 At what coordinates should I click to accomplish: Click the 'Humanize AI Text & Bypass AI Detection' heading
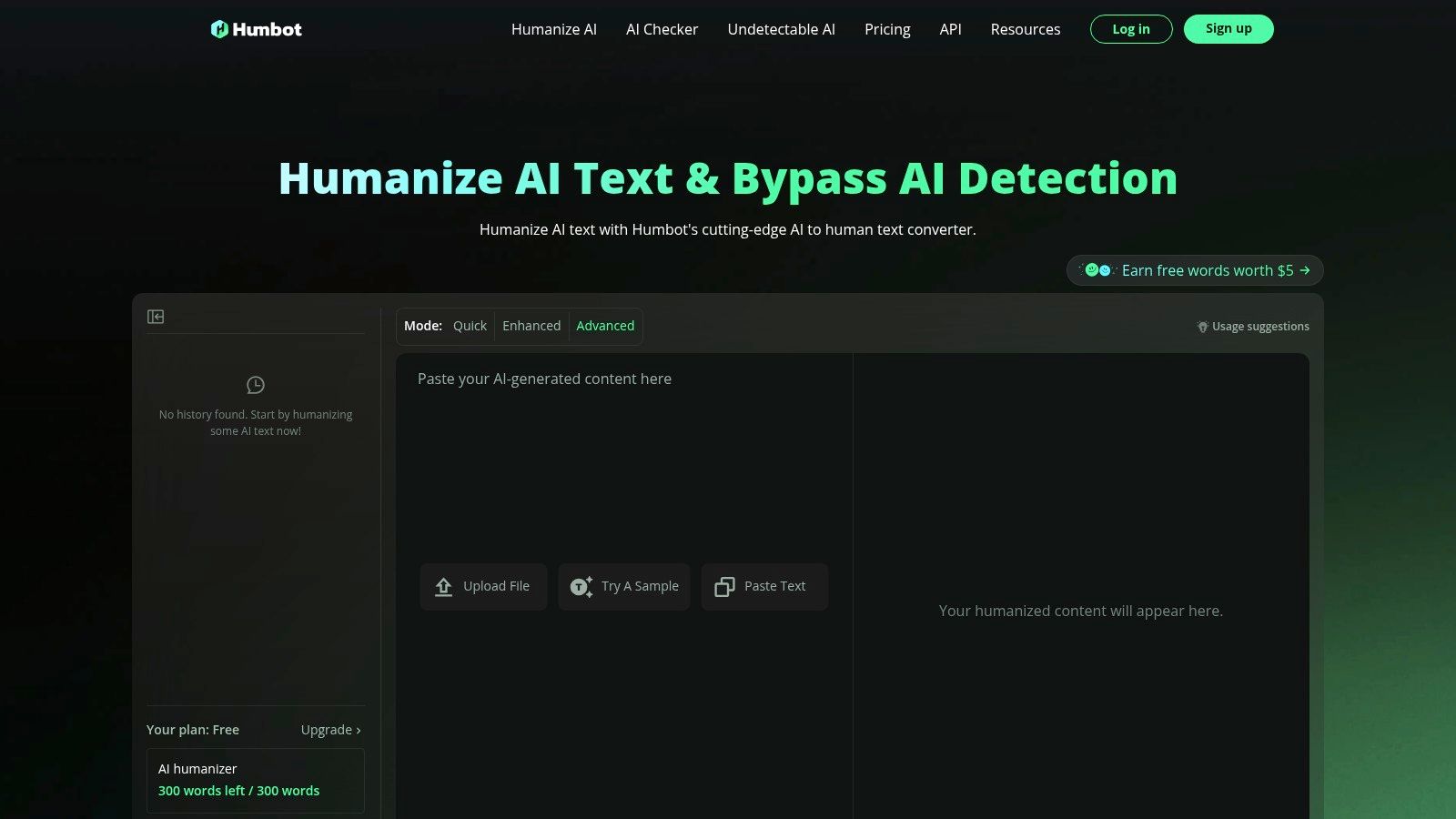[x=728, y=178]
